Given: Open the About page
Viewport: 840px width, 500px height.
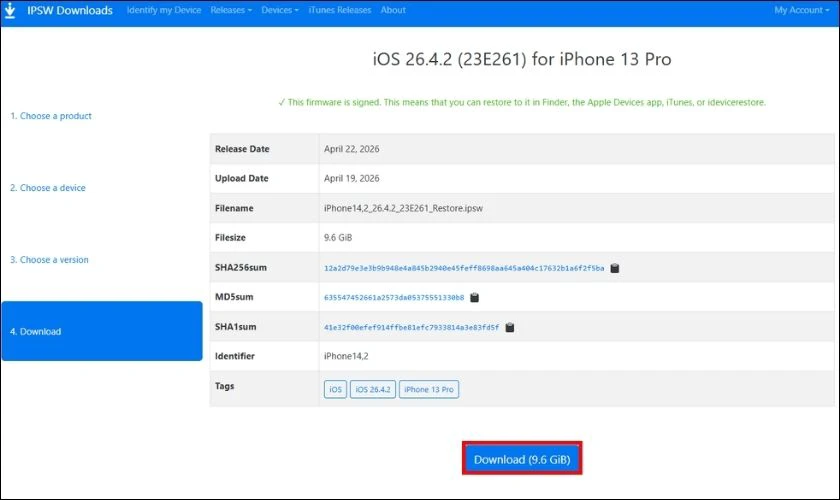Looking at the screenshot, I should click(393, 10).
